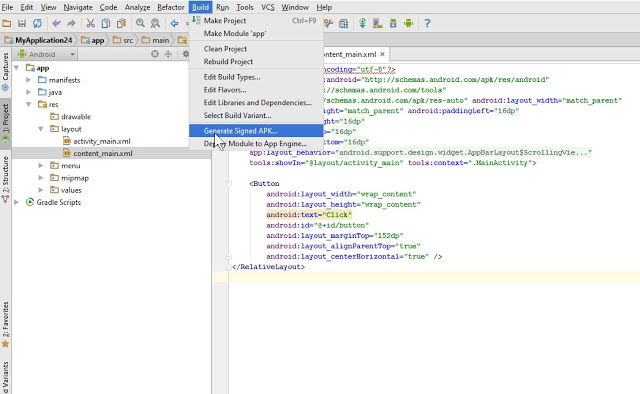Open the VCS menu

click(268, 7)
